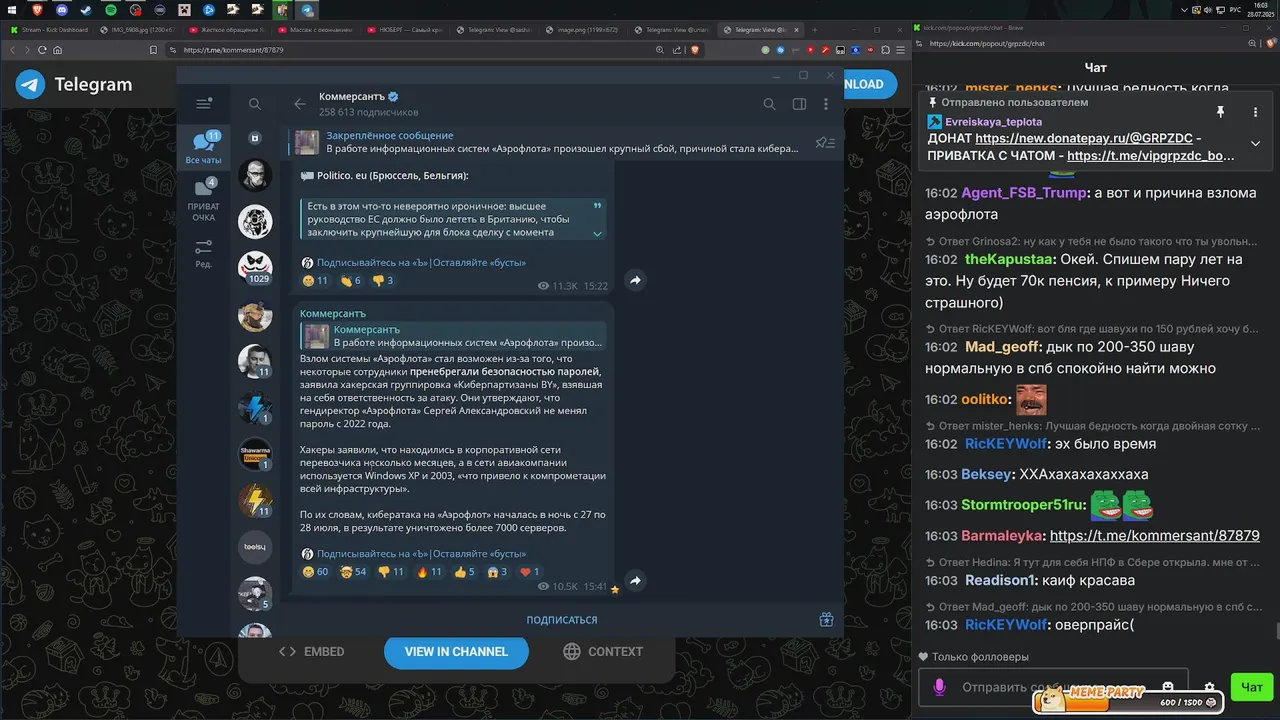Open the archived chats icon above the avatars
The height and width of the screenshot is (720, 1280).
pos(255,138)
